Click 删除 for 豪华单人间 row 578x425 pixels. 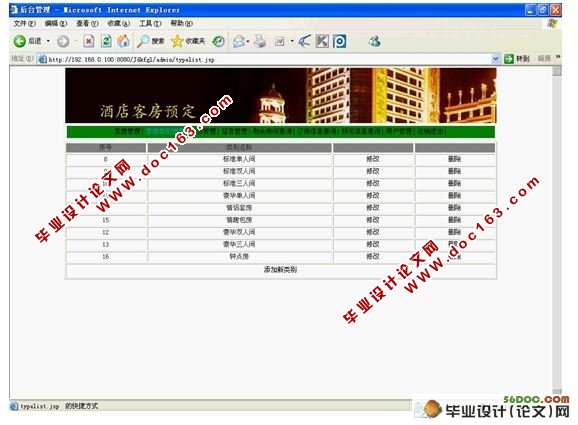point(455,196)
